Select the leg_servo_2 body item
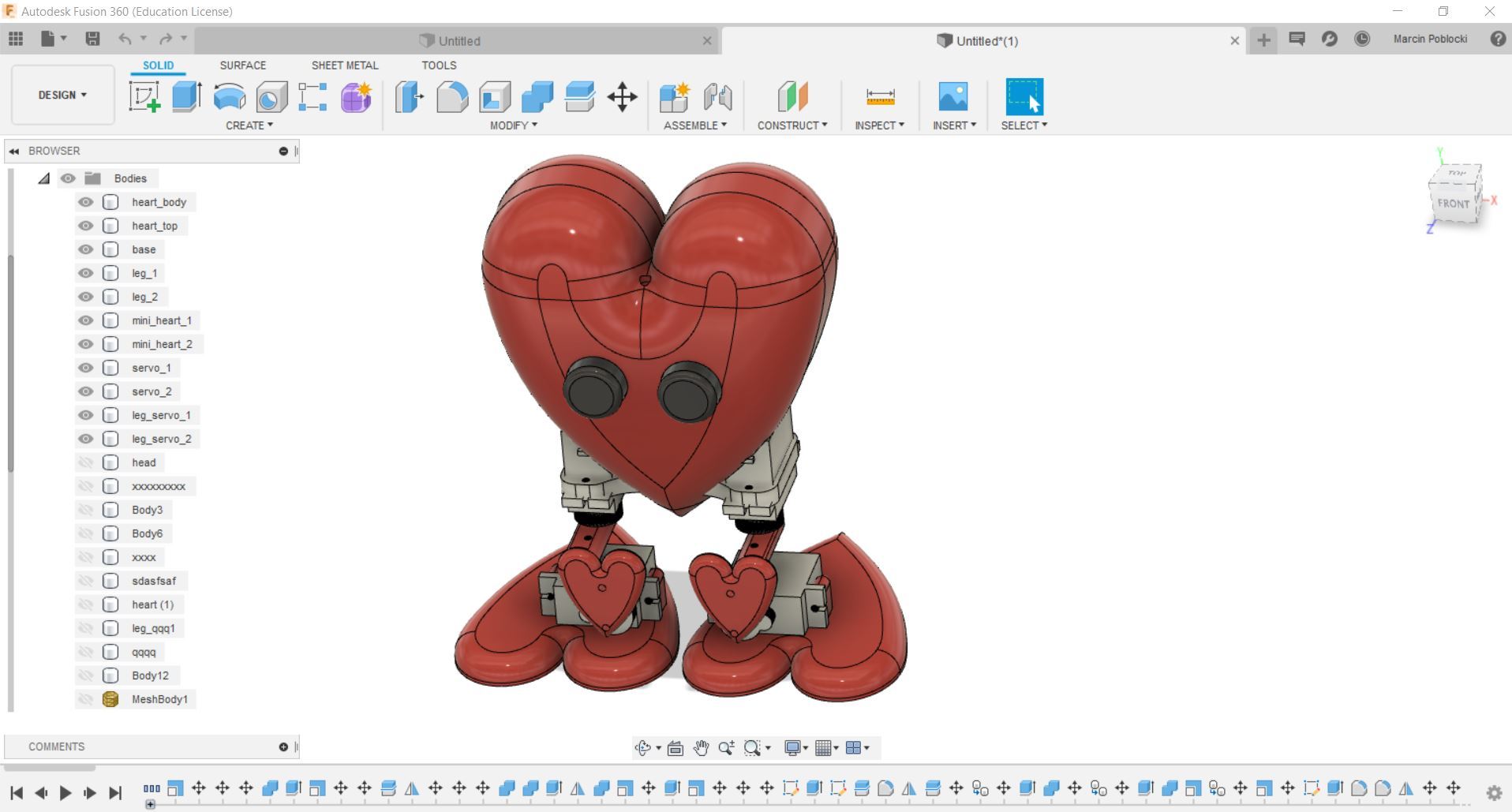Screen dimensions: 1512x812 point(161,439)
